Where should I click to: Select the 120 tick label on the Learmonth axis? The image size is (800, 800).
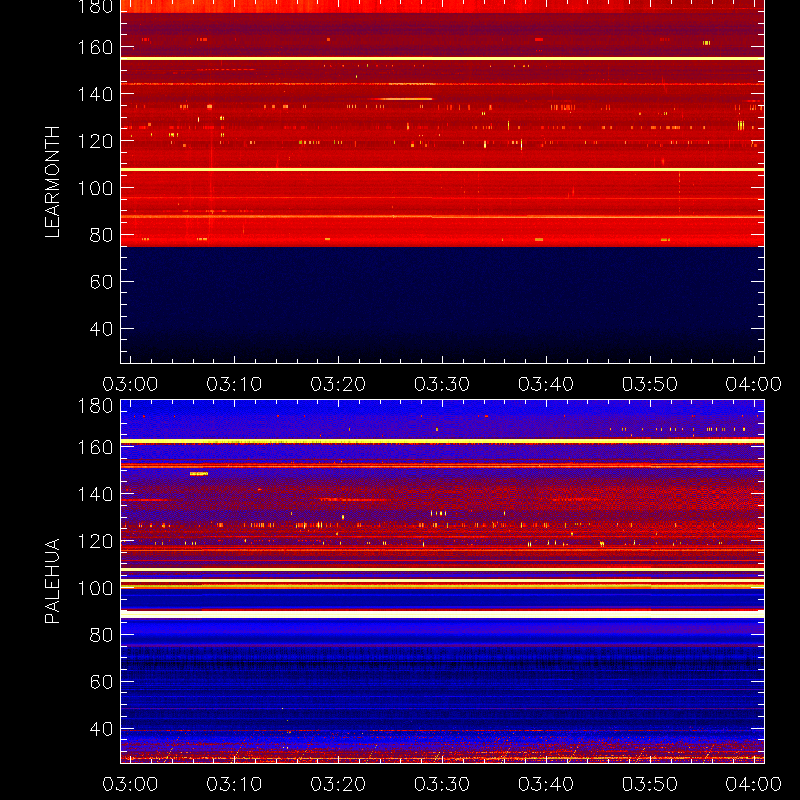pyautogui.click(x=95, y=141)
